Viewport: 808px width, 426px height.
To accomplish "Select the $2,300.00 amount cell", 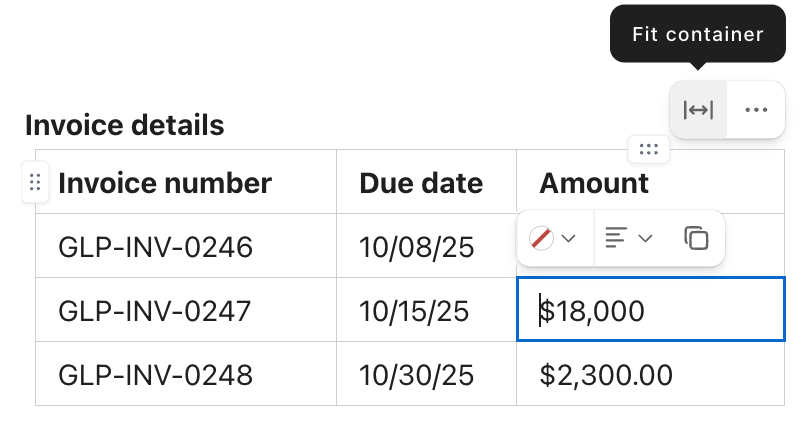I will (606, 375).
